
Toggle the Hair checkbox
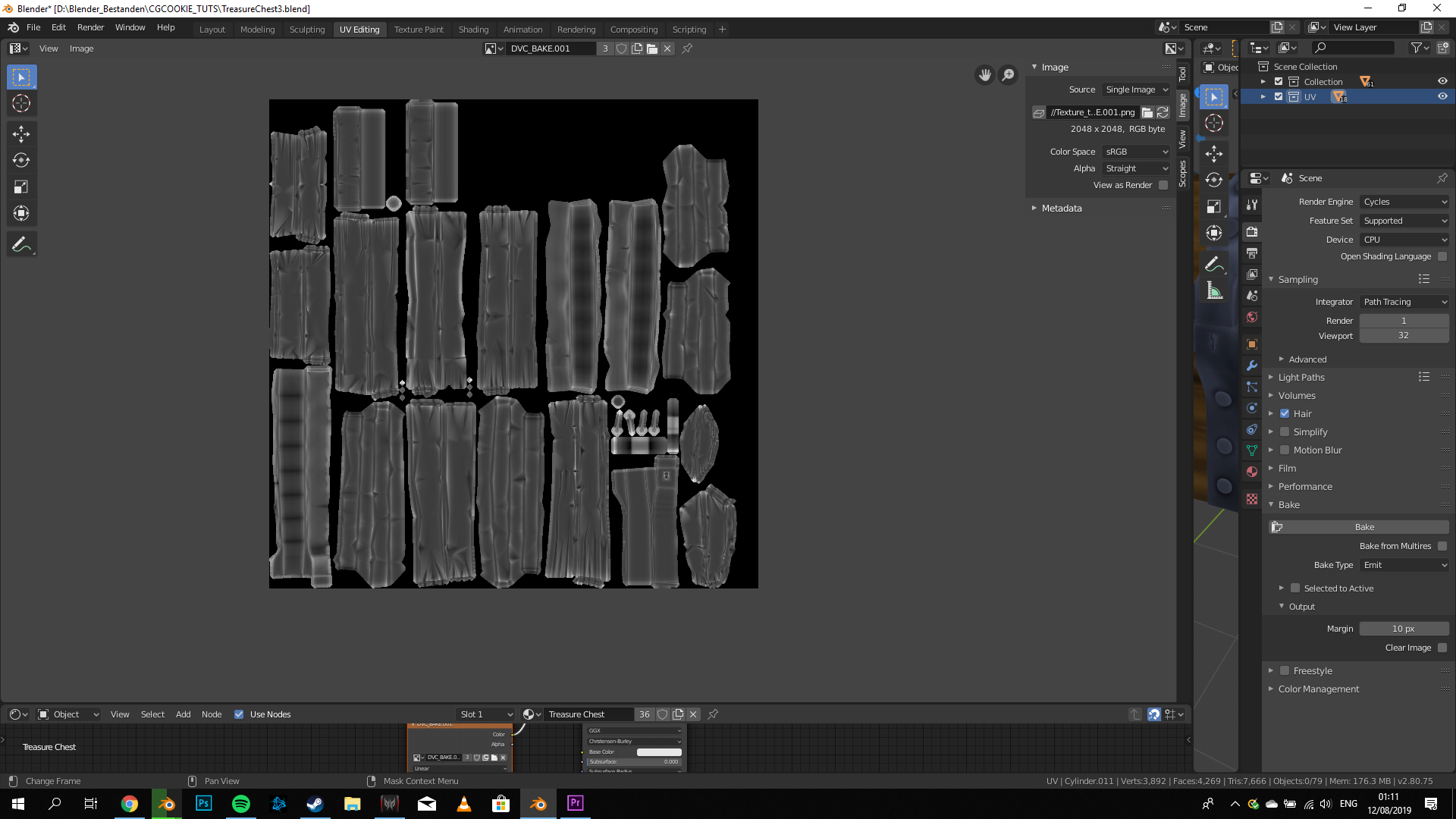click(1285, 414)
